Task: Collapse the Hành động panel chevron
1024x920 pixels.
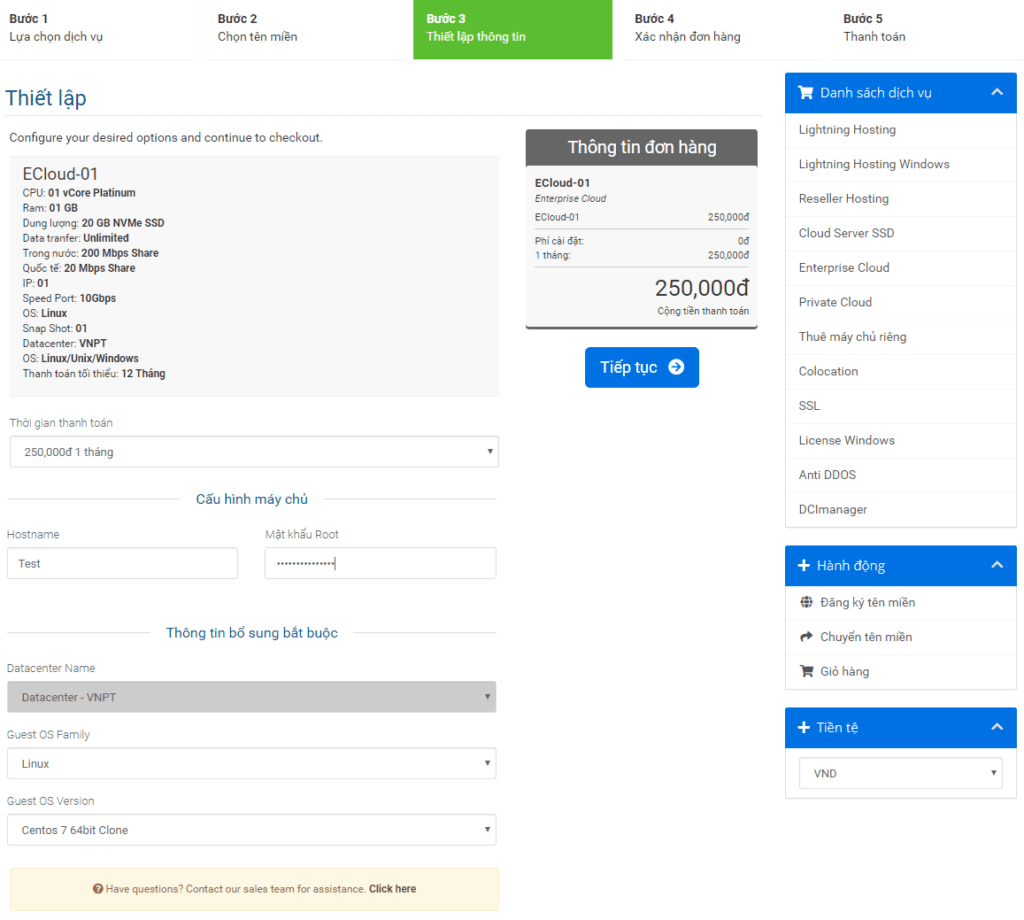Action: (x=997, y=565)
